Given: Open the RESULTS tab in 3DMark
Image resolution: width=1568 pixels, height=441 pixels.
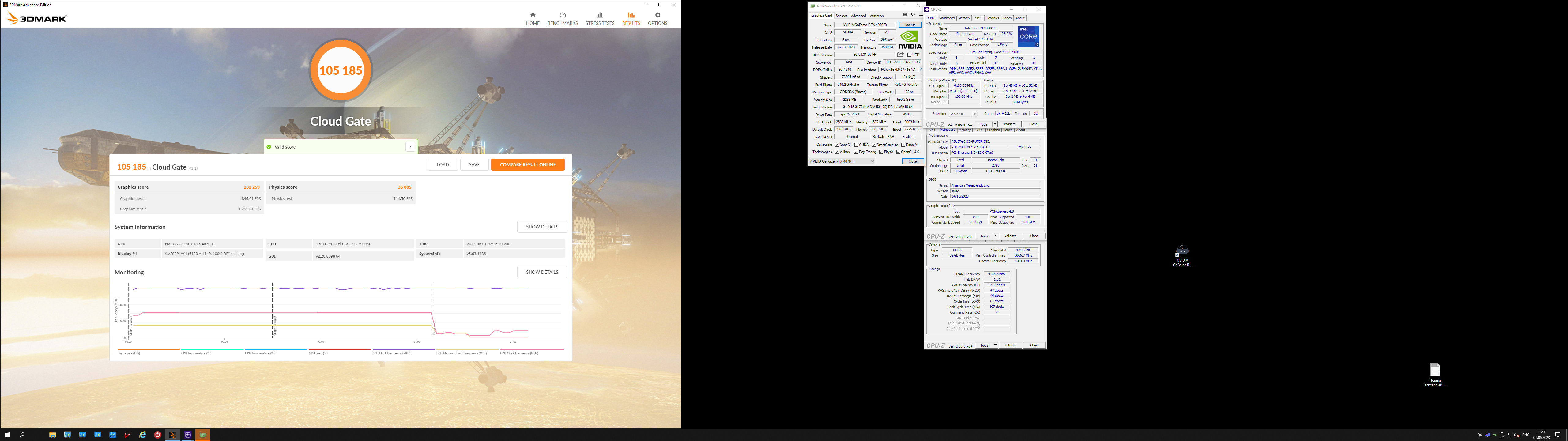Looking at the screenshot, I should click(x=631, y=18).
